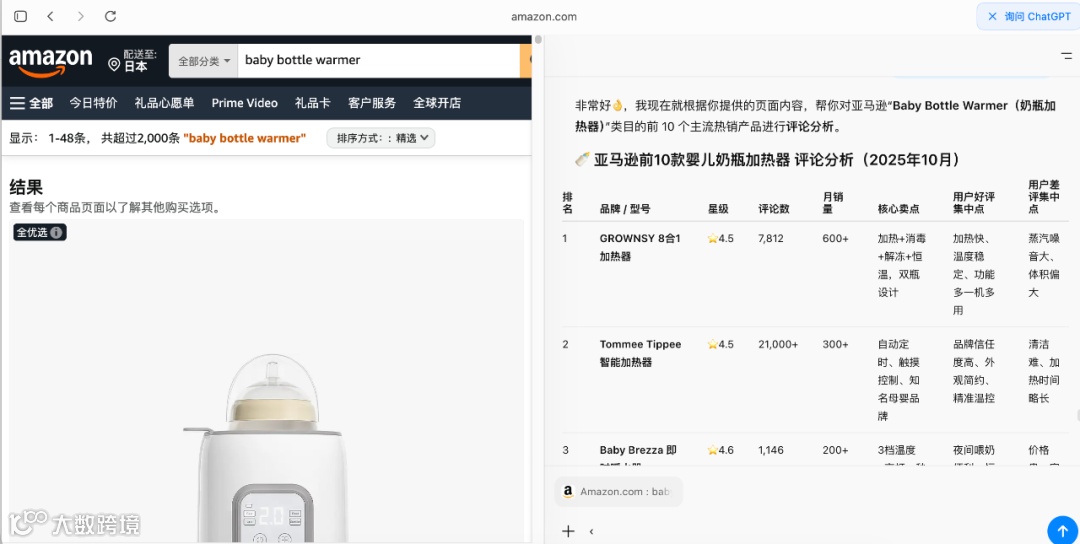Click the Amazon.com page attachment chip
Image resolution: width=1080 pixels, height=544 pixels.
coord(619,492)
